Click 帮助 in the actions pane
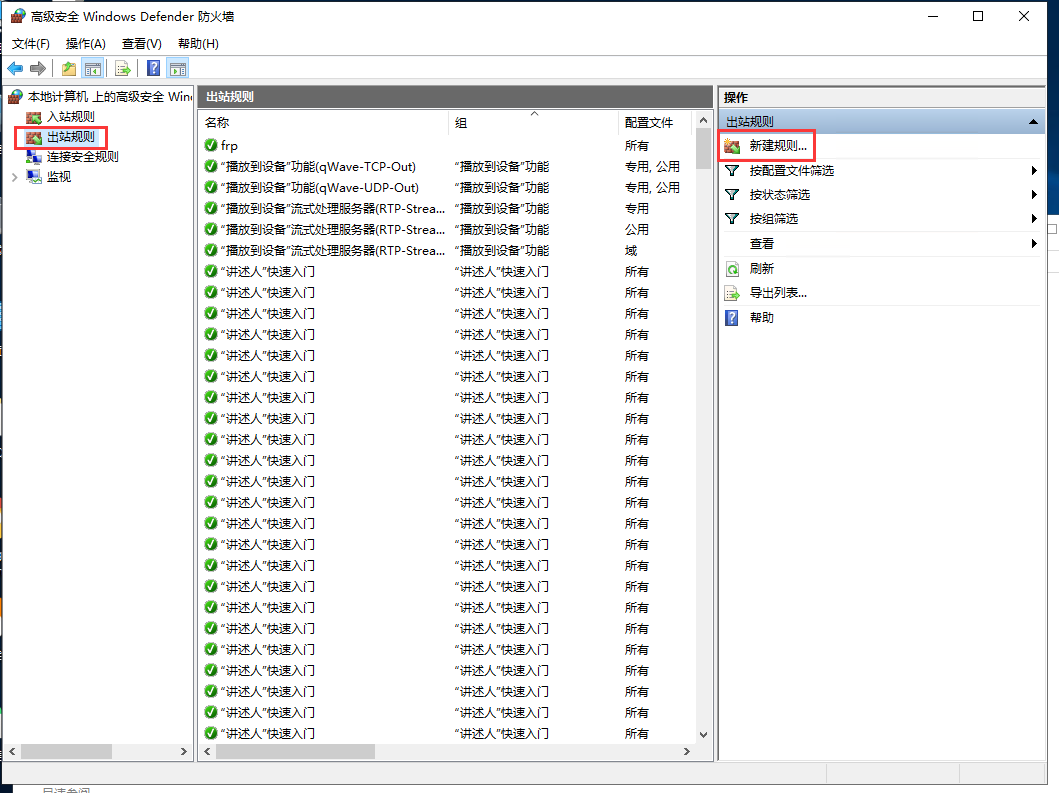 (x=762, y=317)
